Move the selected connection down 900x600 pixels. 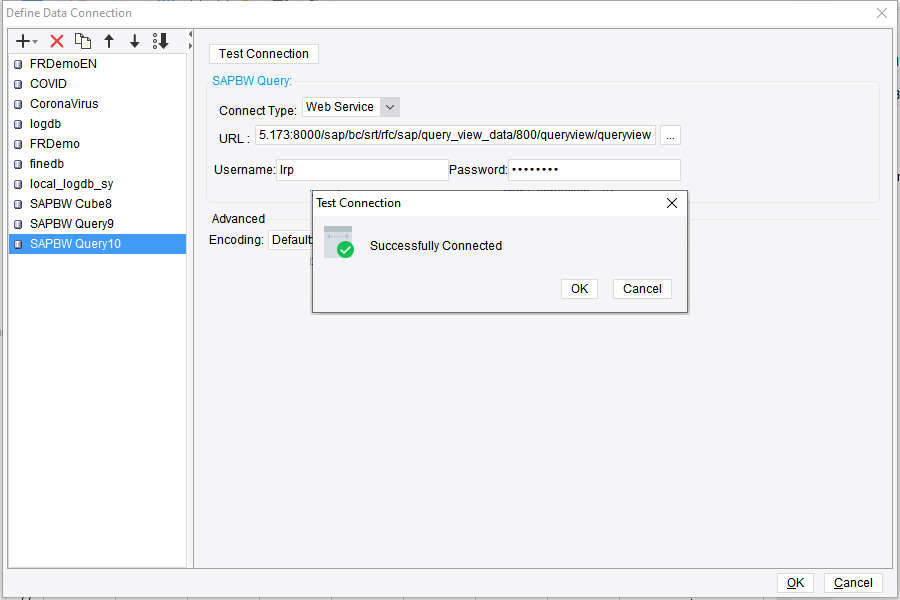pos(134,41)
